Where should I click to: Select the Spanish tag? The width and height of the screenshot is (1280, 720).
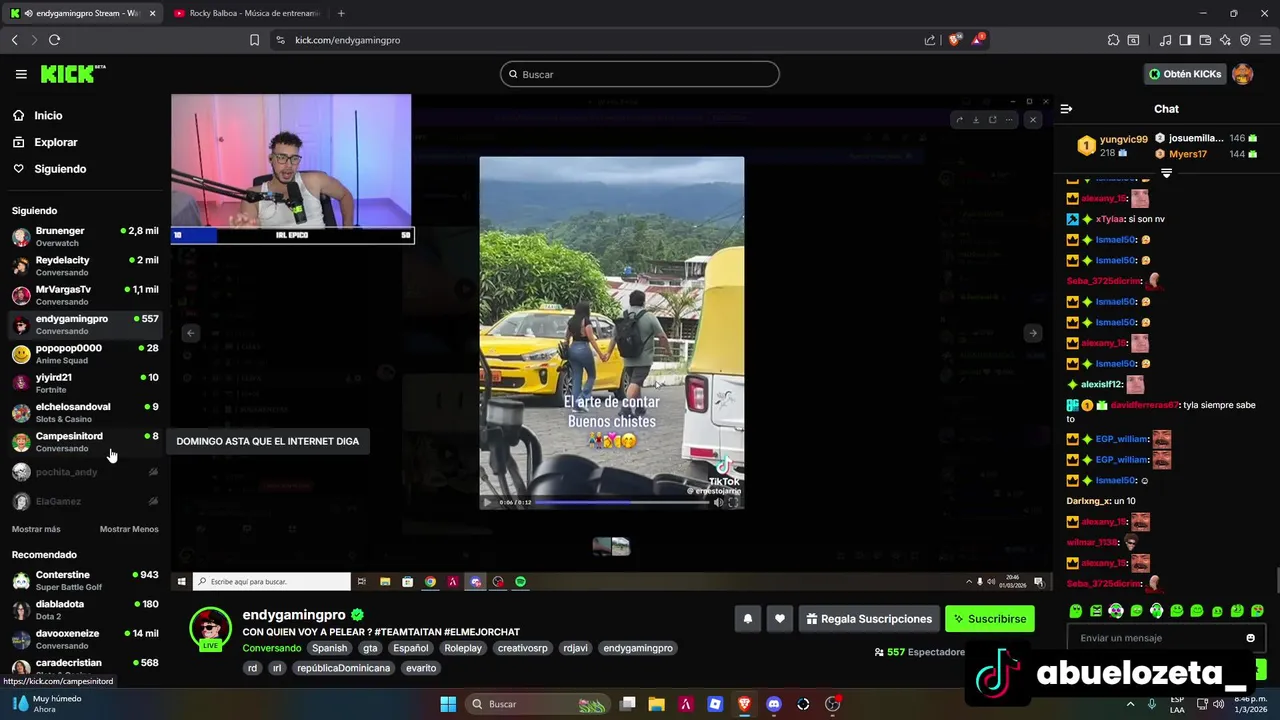click(329, 648)
